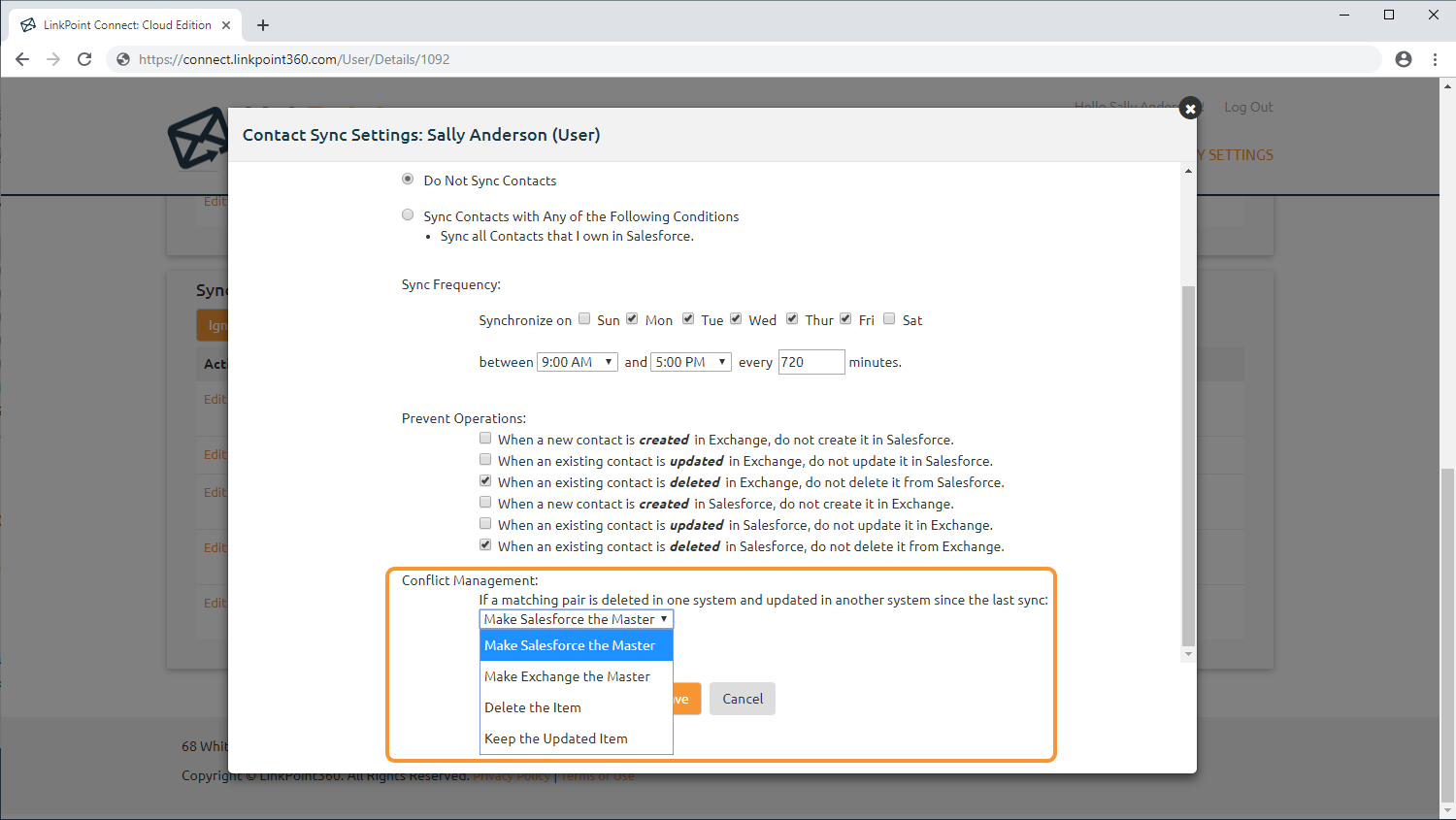View site security information
Screen dimensions: 1456x820
click(x=123, y=59)
